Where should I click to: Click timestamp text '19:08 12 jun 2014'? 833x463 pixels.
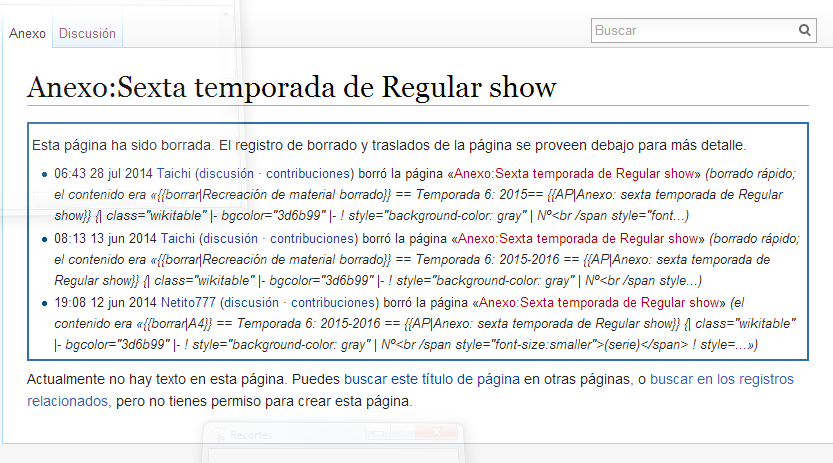click(x=105, y=303)
